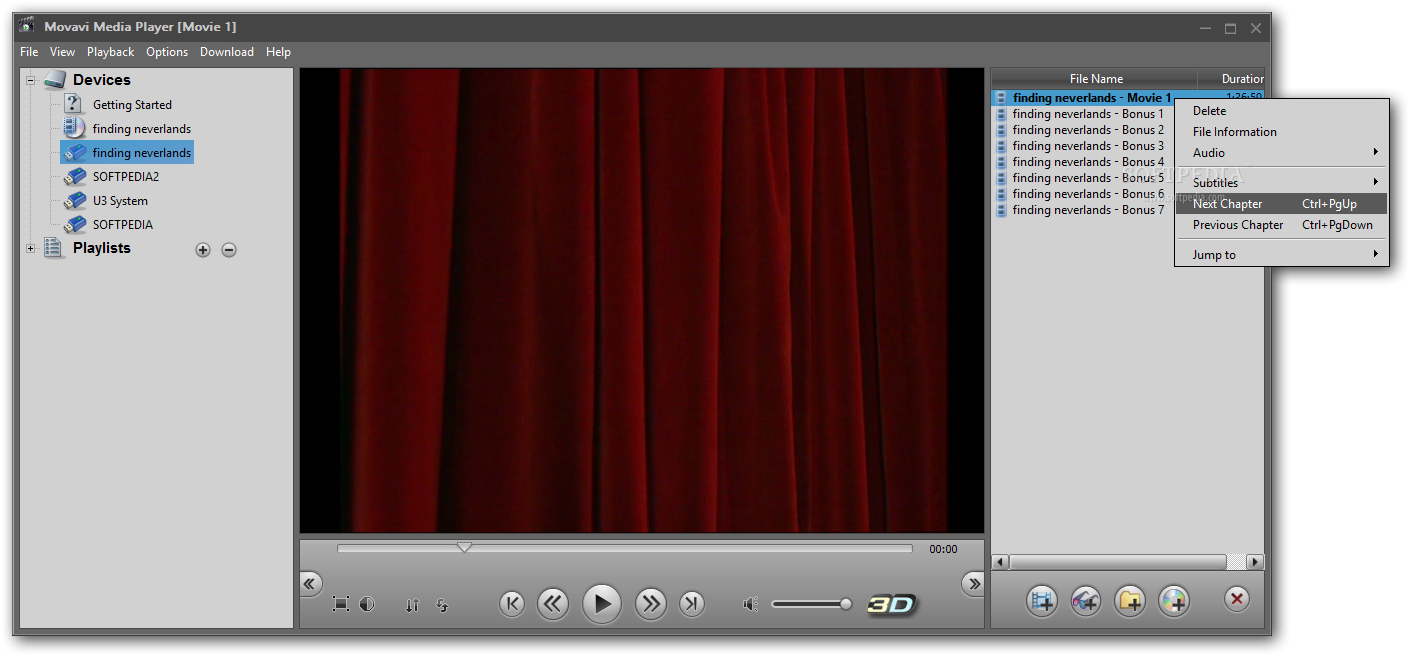Sort by File Name column header
This screenshot has width=1410, height=656.
click(1095, 79)
